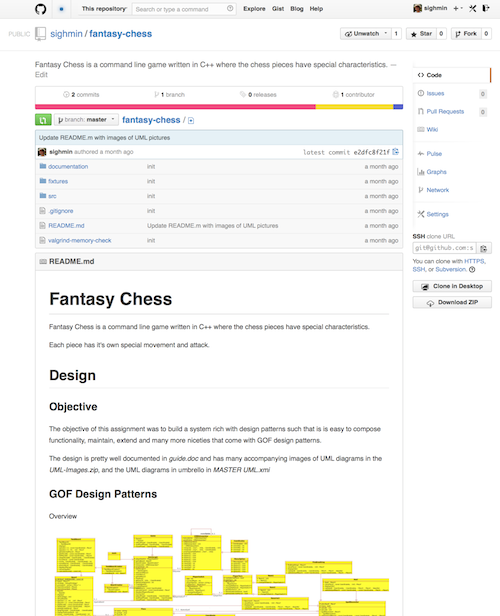The image size is (500, 616).
Task: Open the blue notifications indicator
Action: 61,9
